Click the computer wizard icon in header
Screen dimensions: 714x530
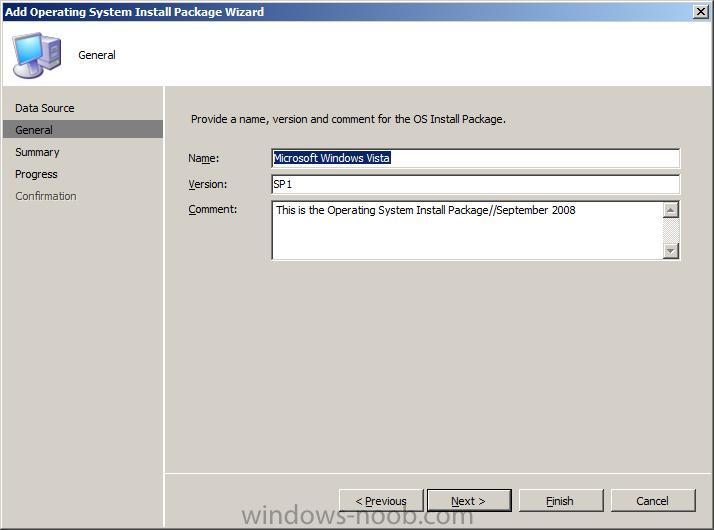pyautogui.click(x=36, y=55)
